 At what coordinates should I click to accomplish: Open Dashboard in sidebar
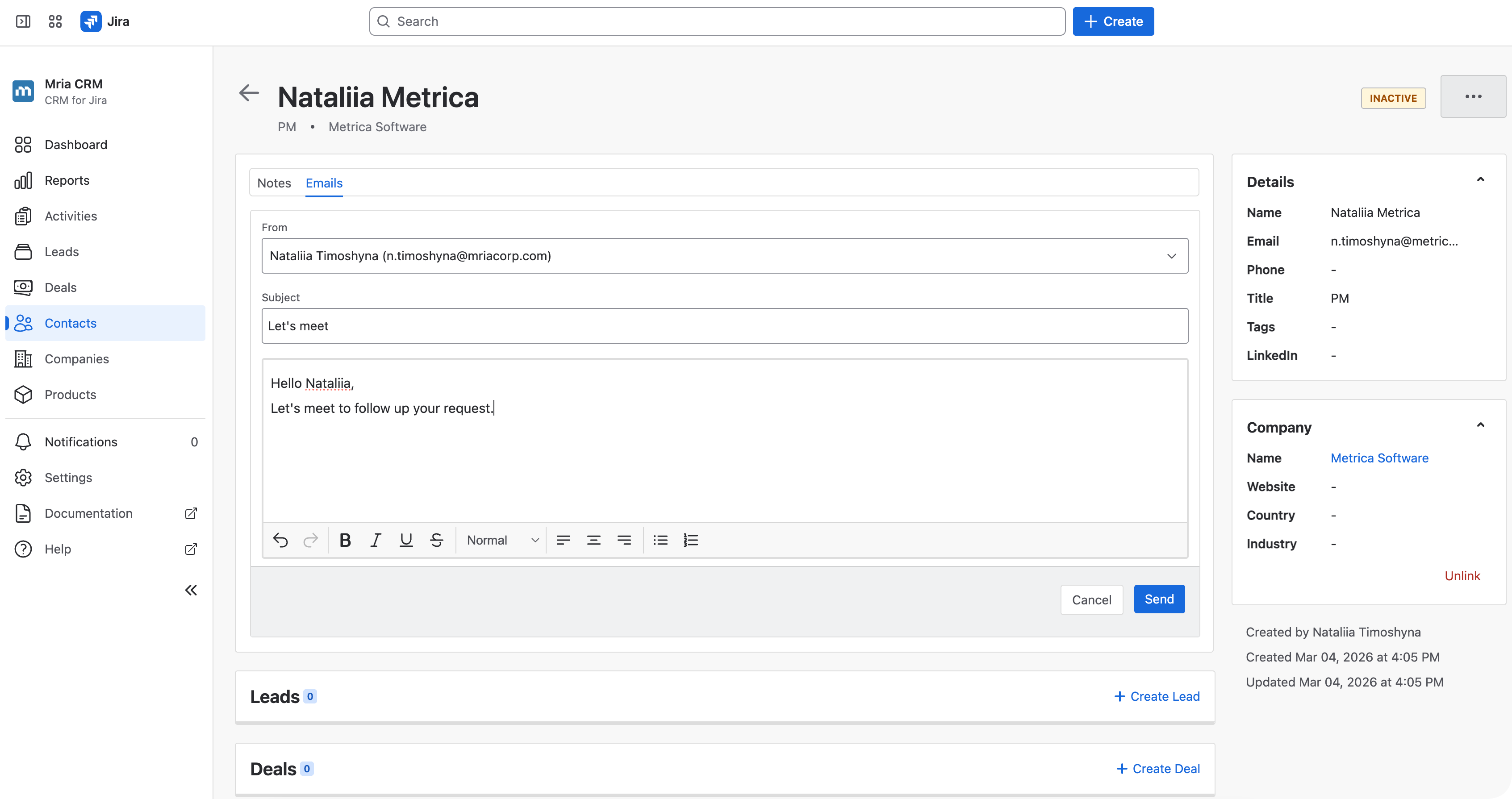(x=106, y=145)
